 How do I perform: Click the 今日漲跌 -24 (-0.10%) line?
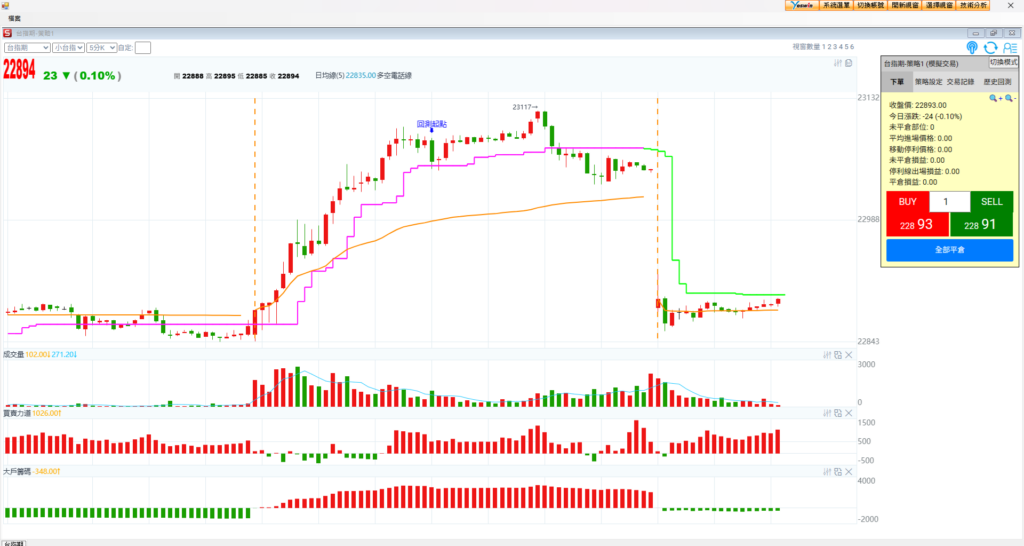[x=925, y=116]
